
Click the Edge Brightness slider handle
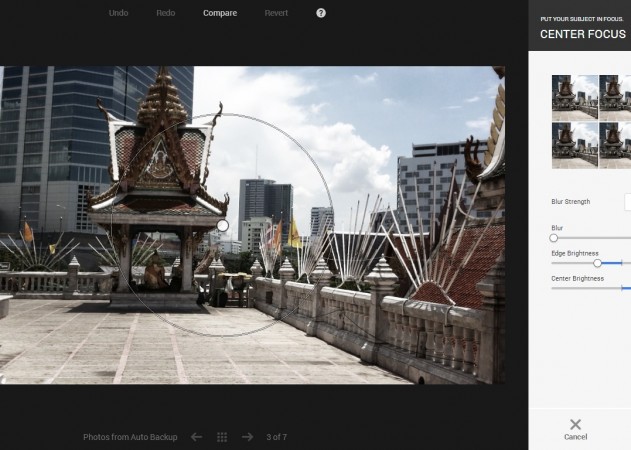coord(597,263)
